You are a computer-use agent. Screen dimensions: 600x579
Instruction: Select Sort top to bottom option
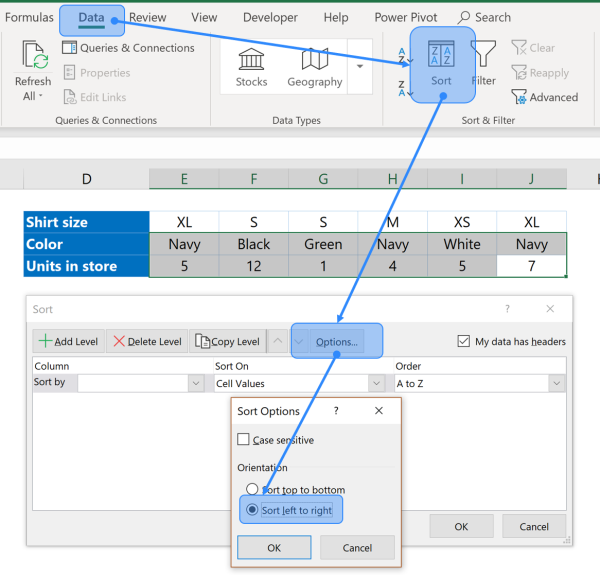point(253,490)
